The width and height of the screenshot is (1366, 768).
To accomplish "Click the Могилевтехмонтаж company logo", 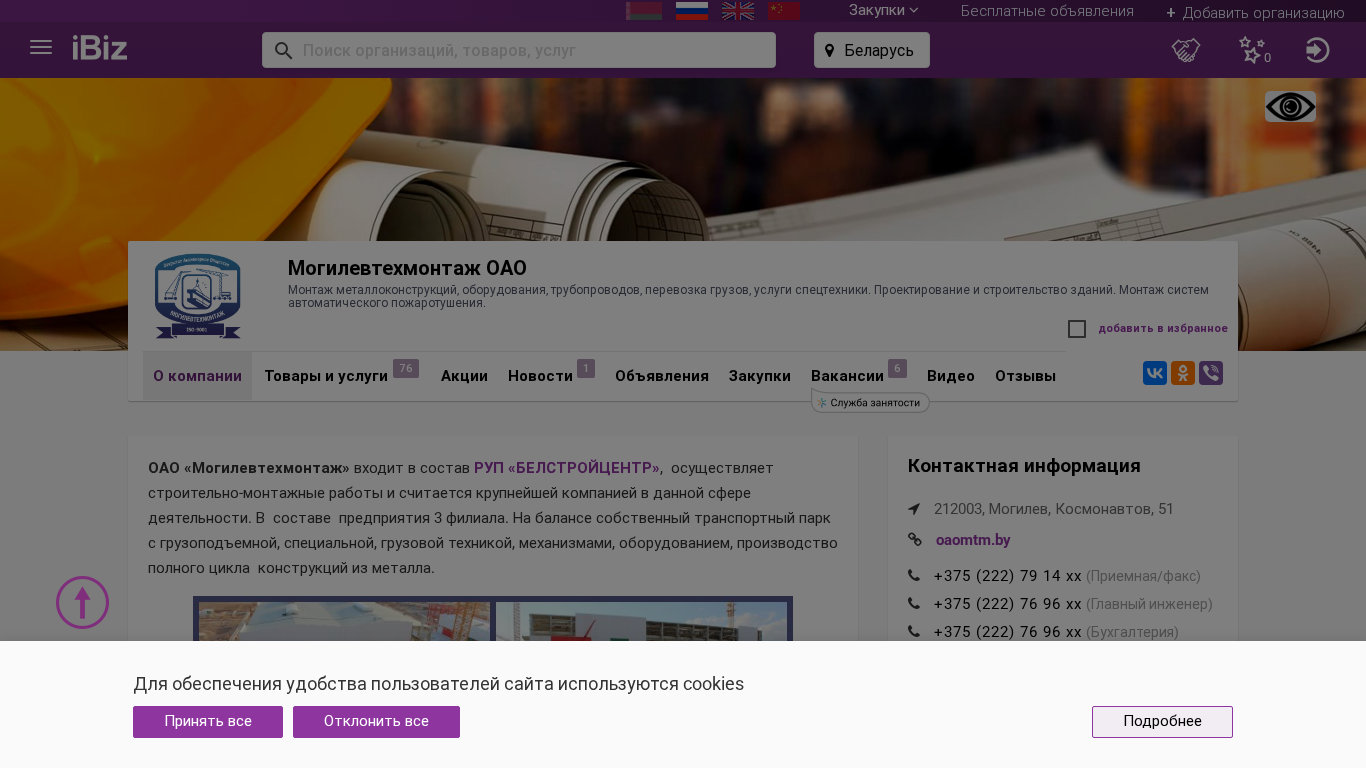I will pos(198,296).
